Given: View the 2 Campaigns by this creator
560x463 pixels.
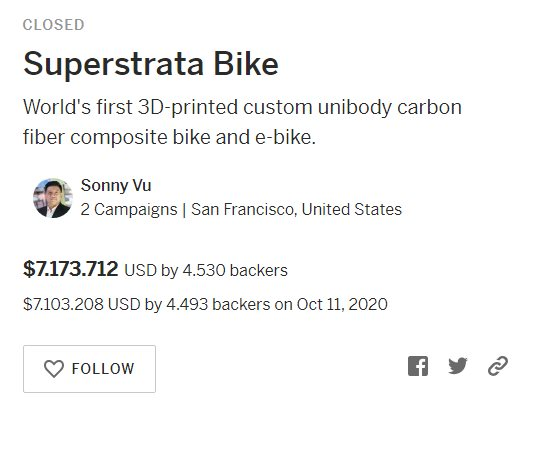Looking at the screenshot, I should click(x=129, y=209).
